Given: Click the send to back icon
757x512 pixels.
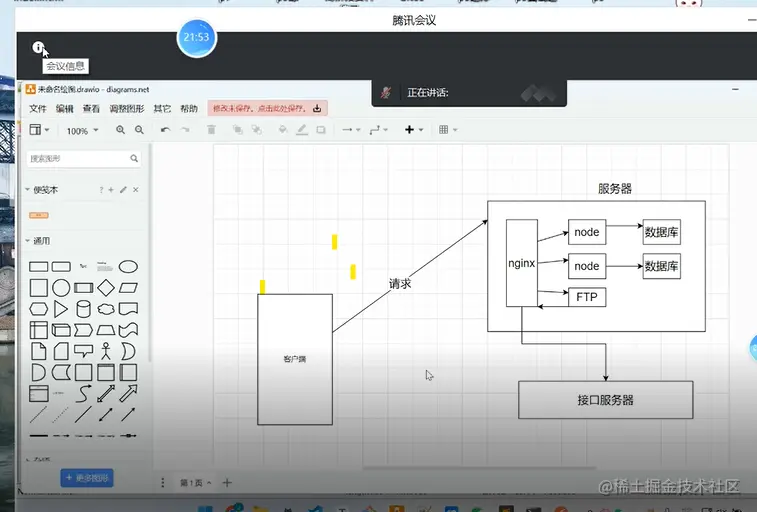Looking at the screenshot, I should (x=256, y=129).
